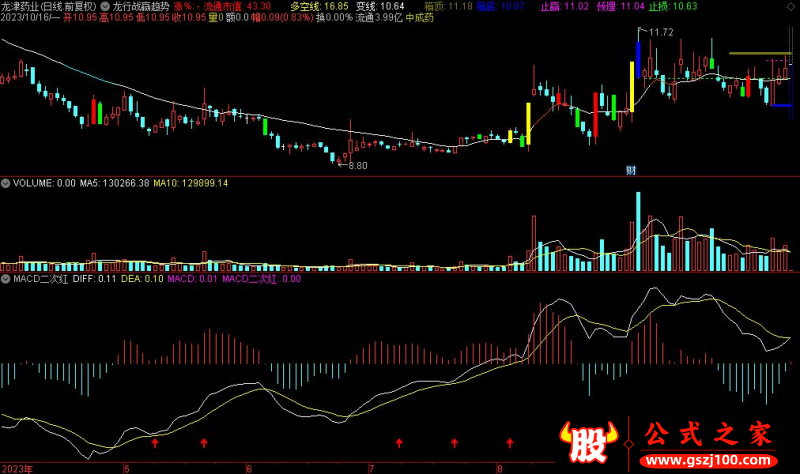
Task: Click the MA5: 130266.38 value
Action: [114, 183]
